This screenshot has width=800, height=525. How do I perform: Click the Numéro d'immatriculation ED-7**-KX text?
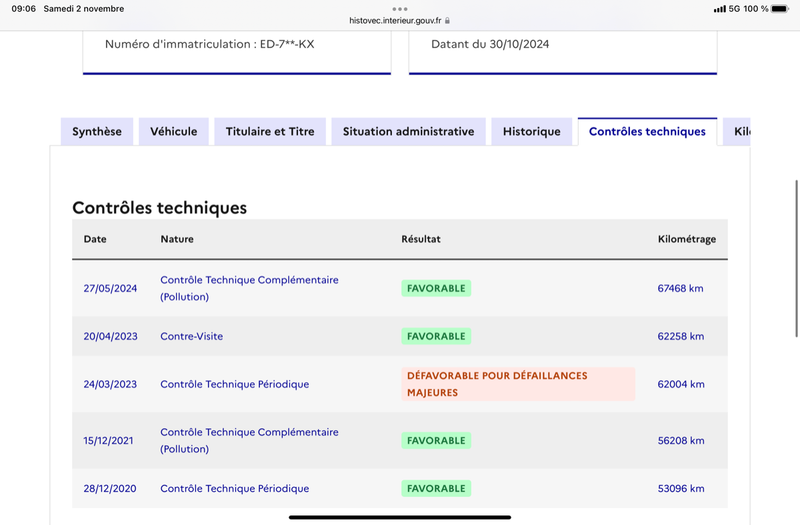210,44
